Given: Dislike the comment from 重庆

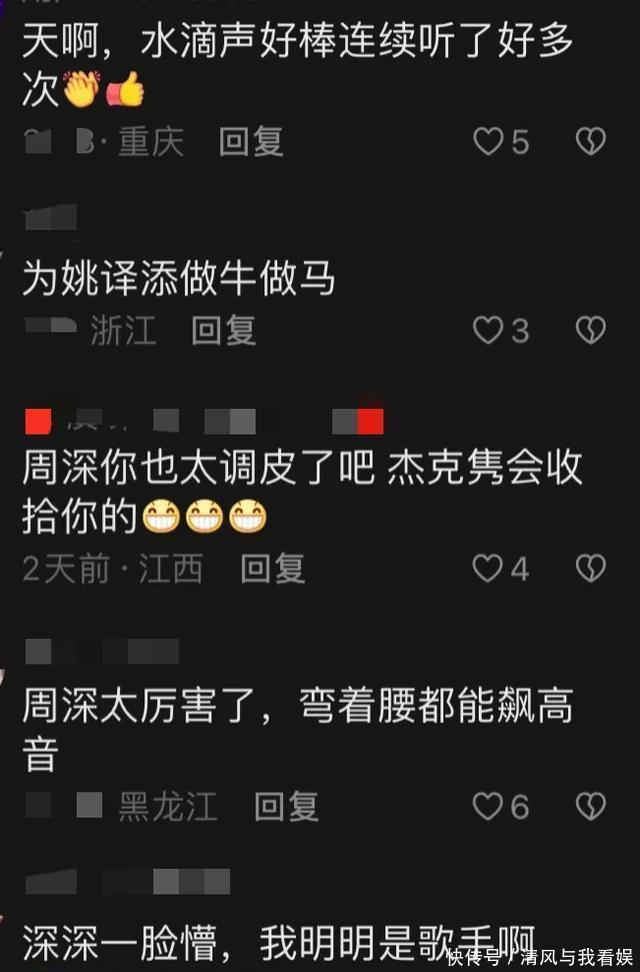Looking at the screenshot, I should coord(590,141).
